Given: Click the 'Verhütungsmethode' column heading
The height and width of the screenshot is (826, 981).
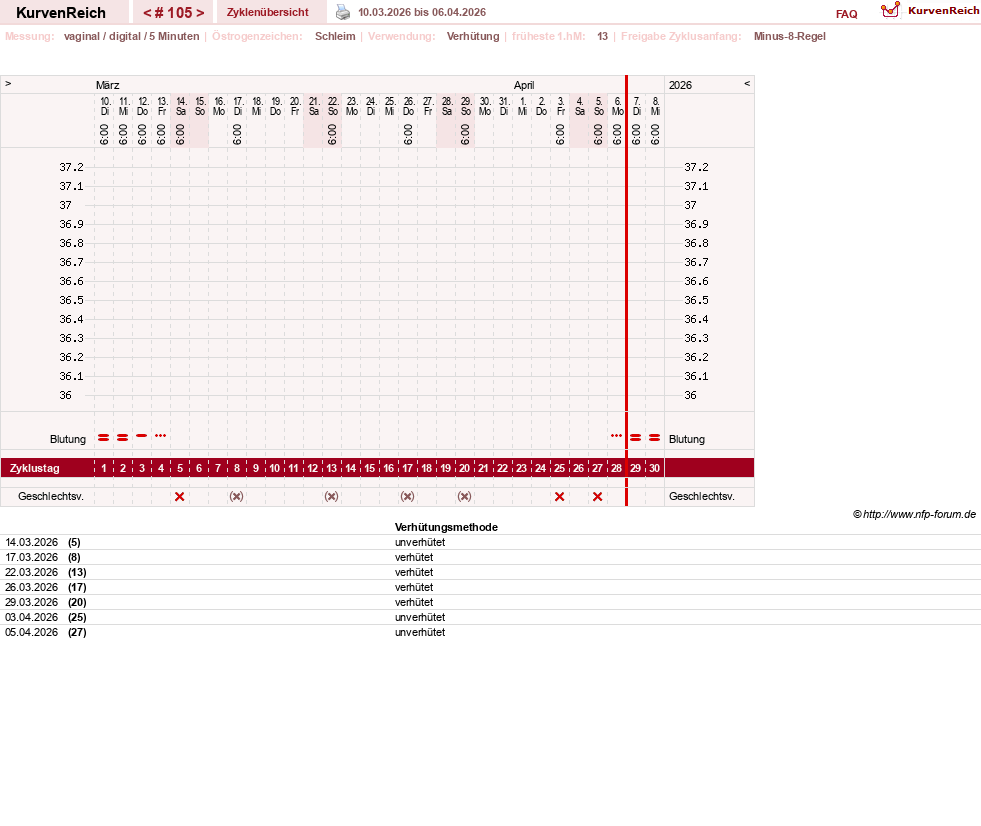Looking at the screenshot, I should click(x=446, y=527).
